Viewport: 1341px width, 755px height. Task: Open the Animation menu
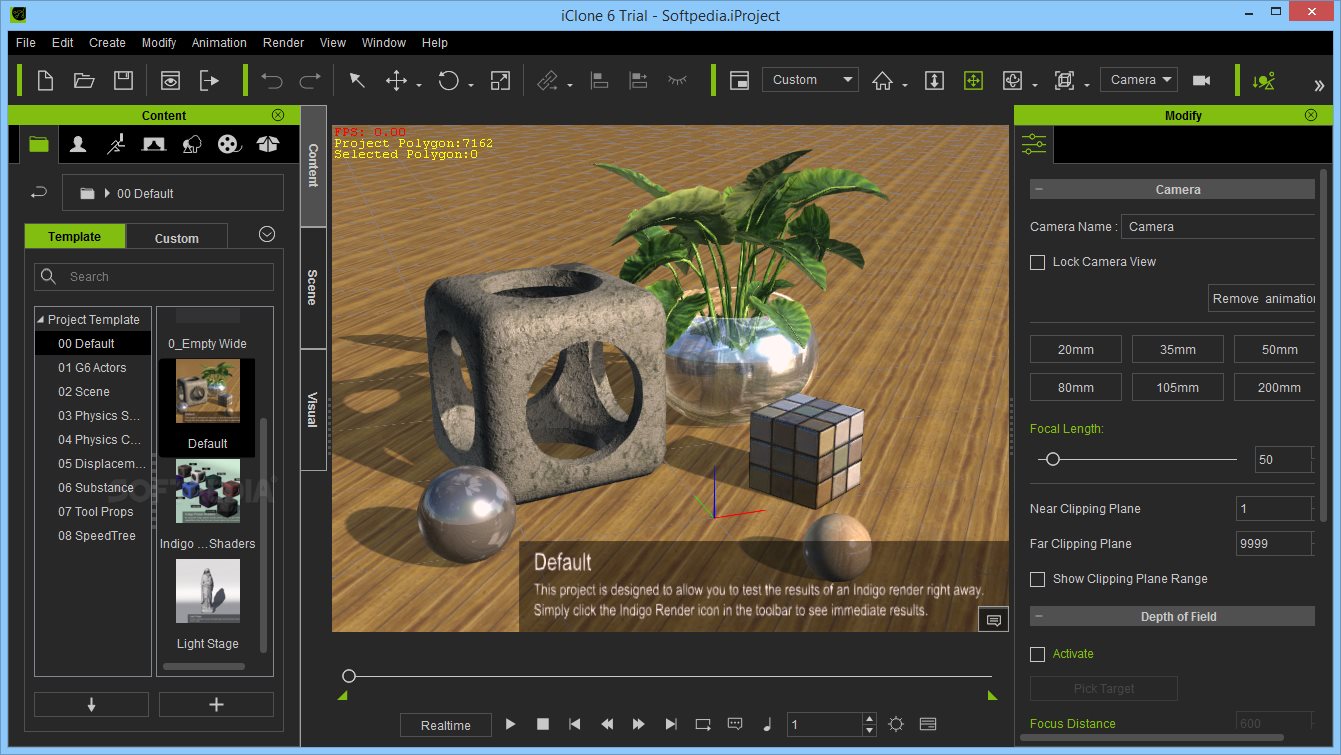[x=219, y=43]
